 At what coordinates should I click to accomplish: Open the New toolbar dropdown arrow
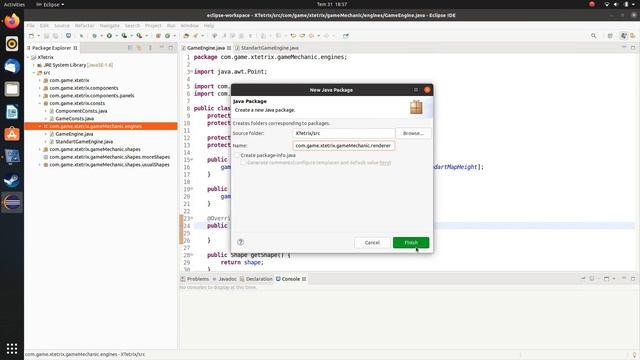(38, 36)
